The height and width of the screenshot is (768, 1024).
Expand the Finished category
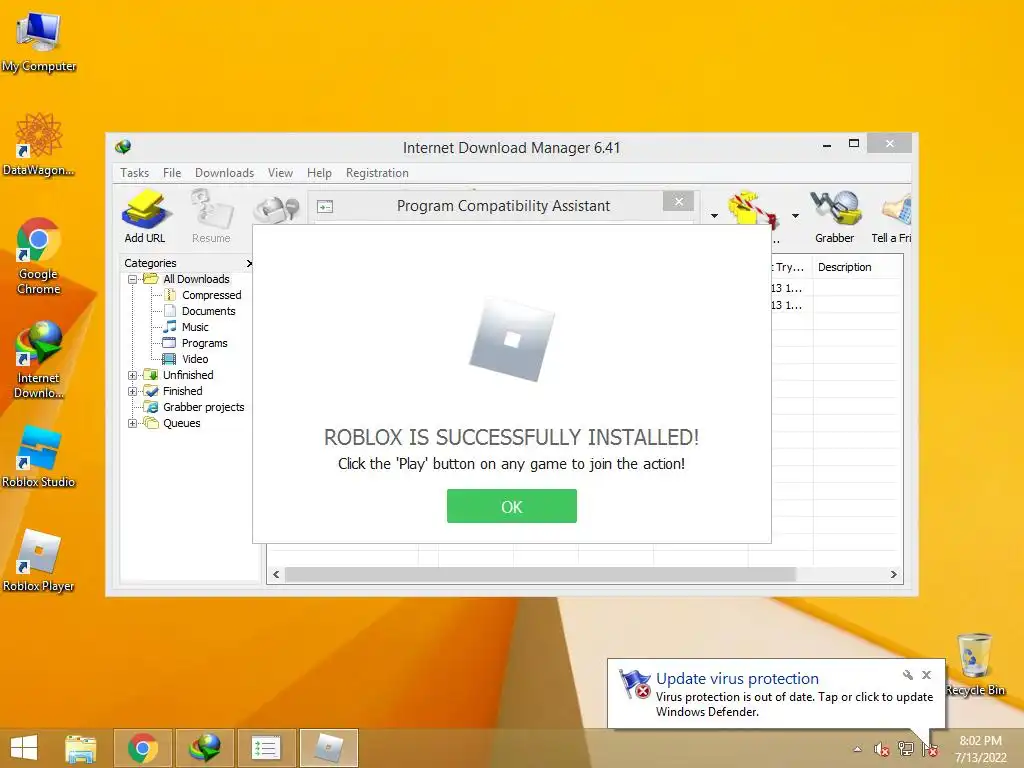pyautogui.click(x=133, y=391)
